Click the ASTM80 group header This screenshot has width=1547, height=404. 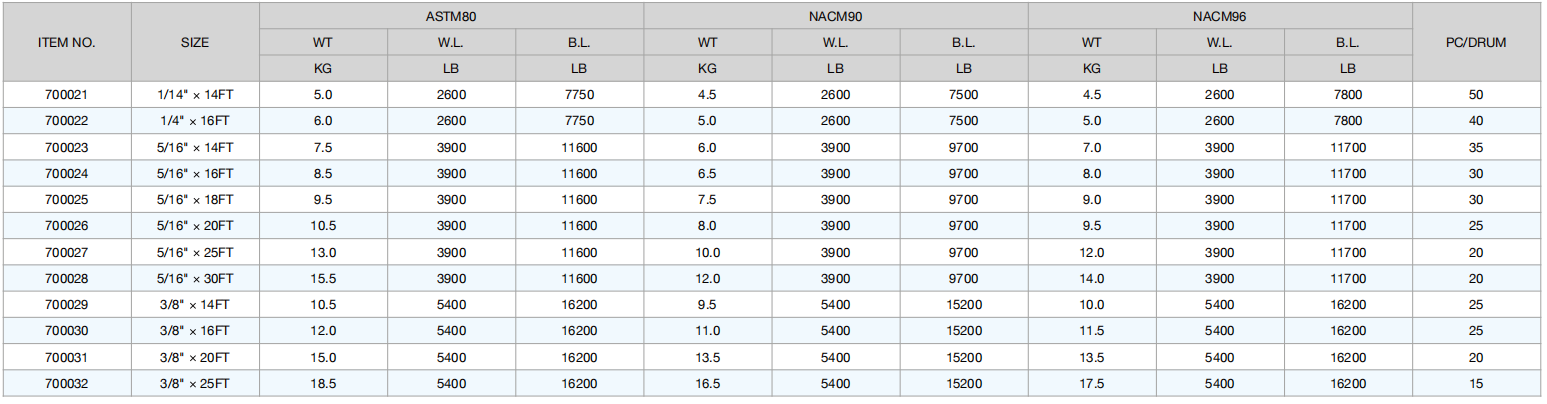click(451, 17)
